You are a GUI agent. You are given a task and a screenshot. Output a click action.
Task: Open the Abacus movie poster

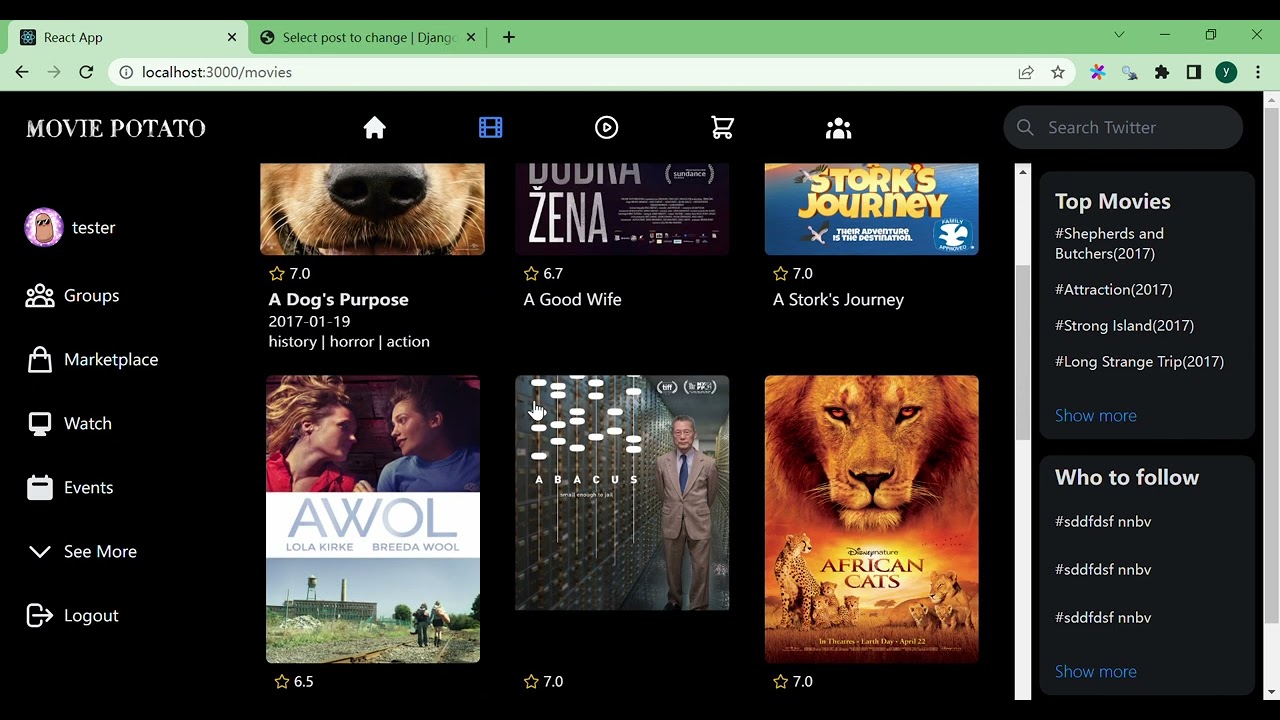622,493
